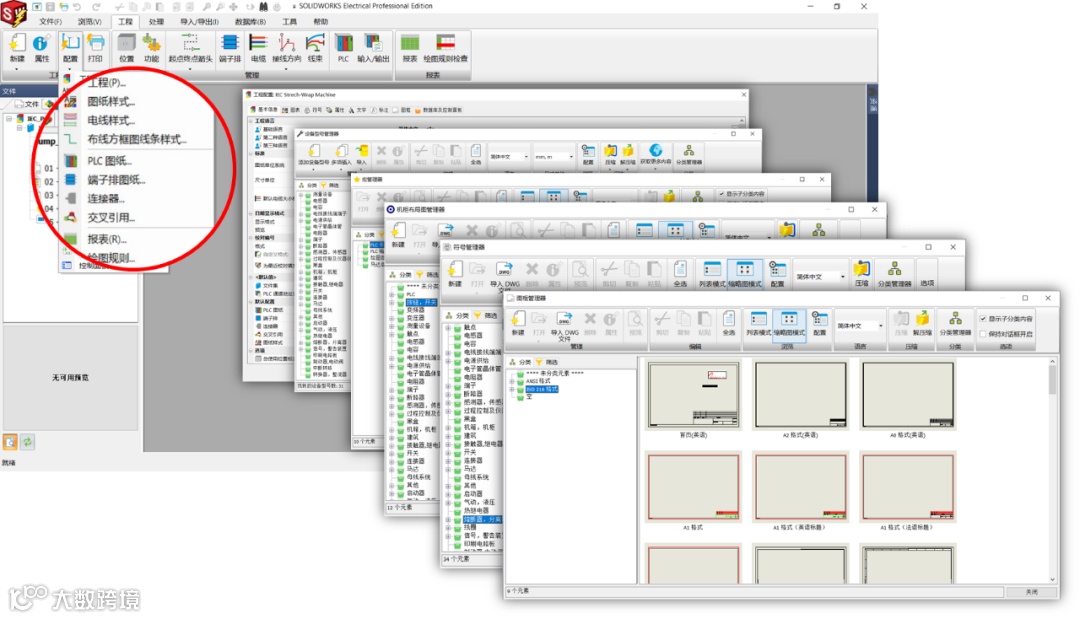Choose 交叉引用... from 配置 menu
Viewport: 1080px width, 619px height.
coord(111,218)
